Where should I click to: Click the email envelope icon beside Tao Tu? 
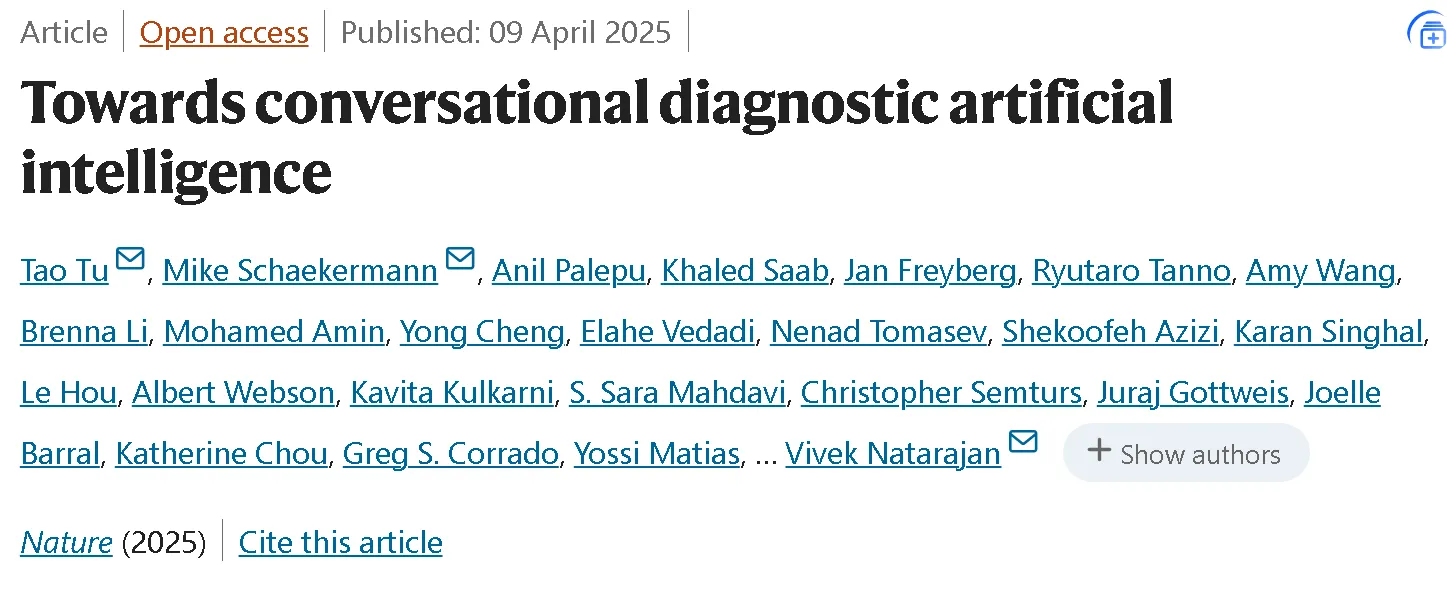point(130,260)
